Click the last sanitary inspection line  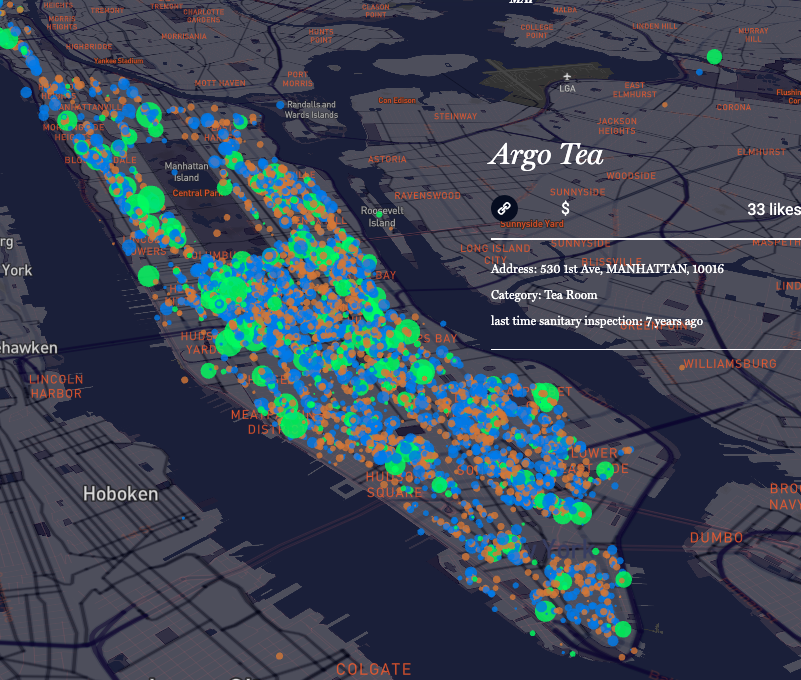coord(596,321)
